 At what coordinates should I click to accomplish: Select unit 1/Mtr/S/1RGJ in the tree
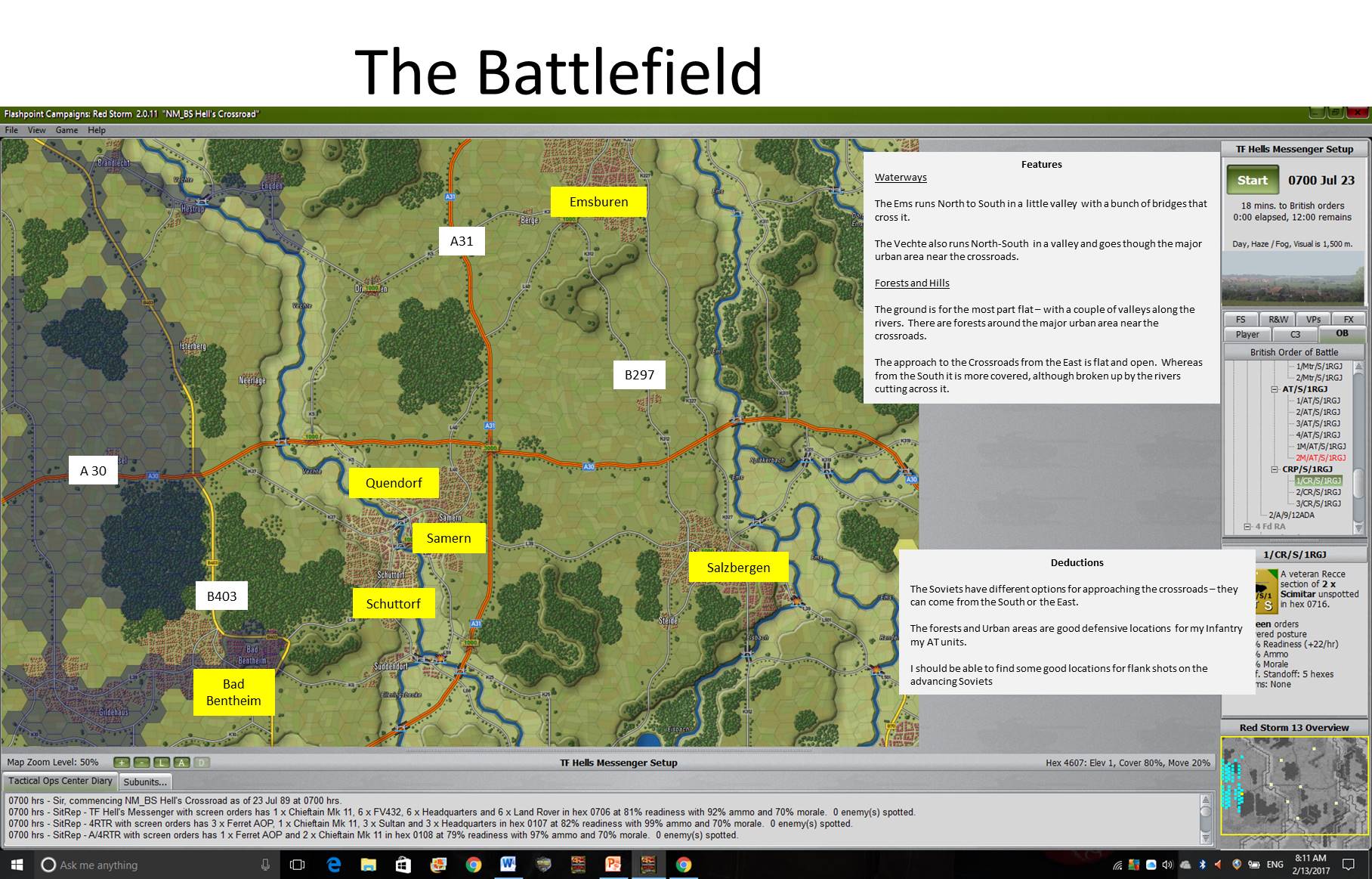tap(1319, 367)
